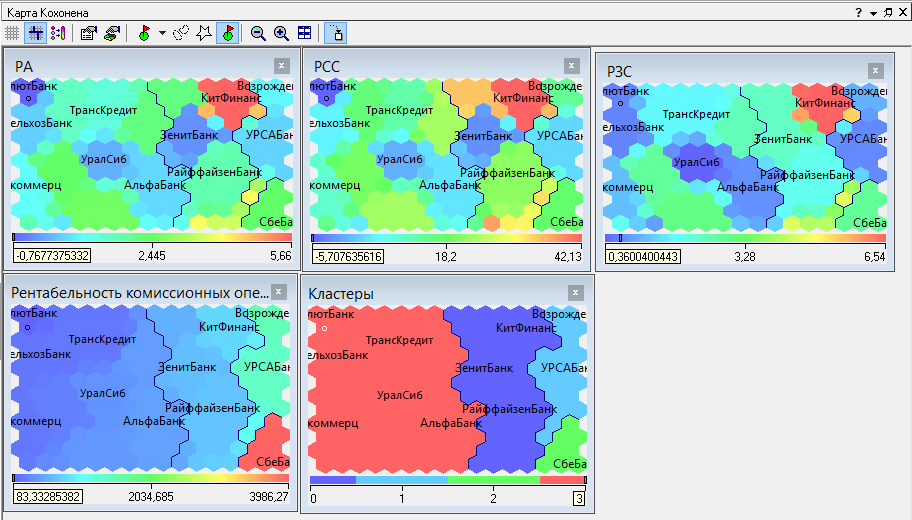Open map properties settings icon
Image resolution: width=912 pixels, height=520 pixels.
(x=88, y=33)
